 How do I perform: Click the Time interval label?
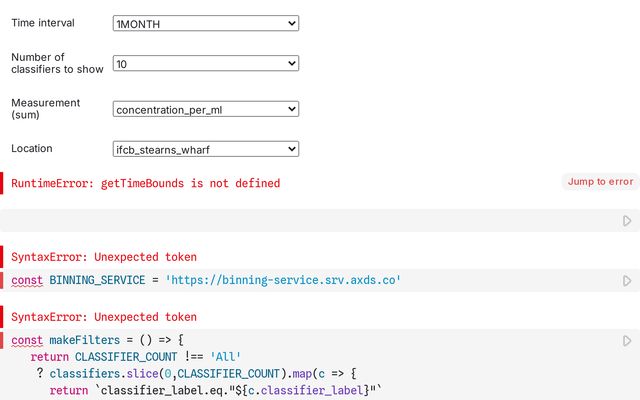point(43,23)
